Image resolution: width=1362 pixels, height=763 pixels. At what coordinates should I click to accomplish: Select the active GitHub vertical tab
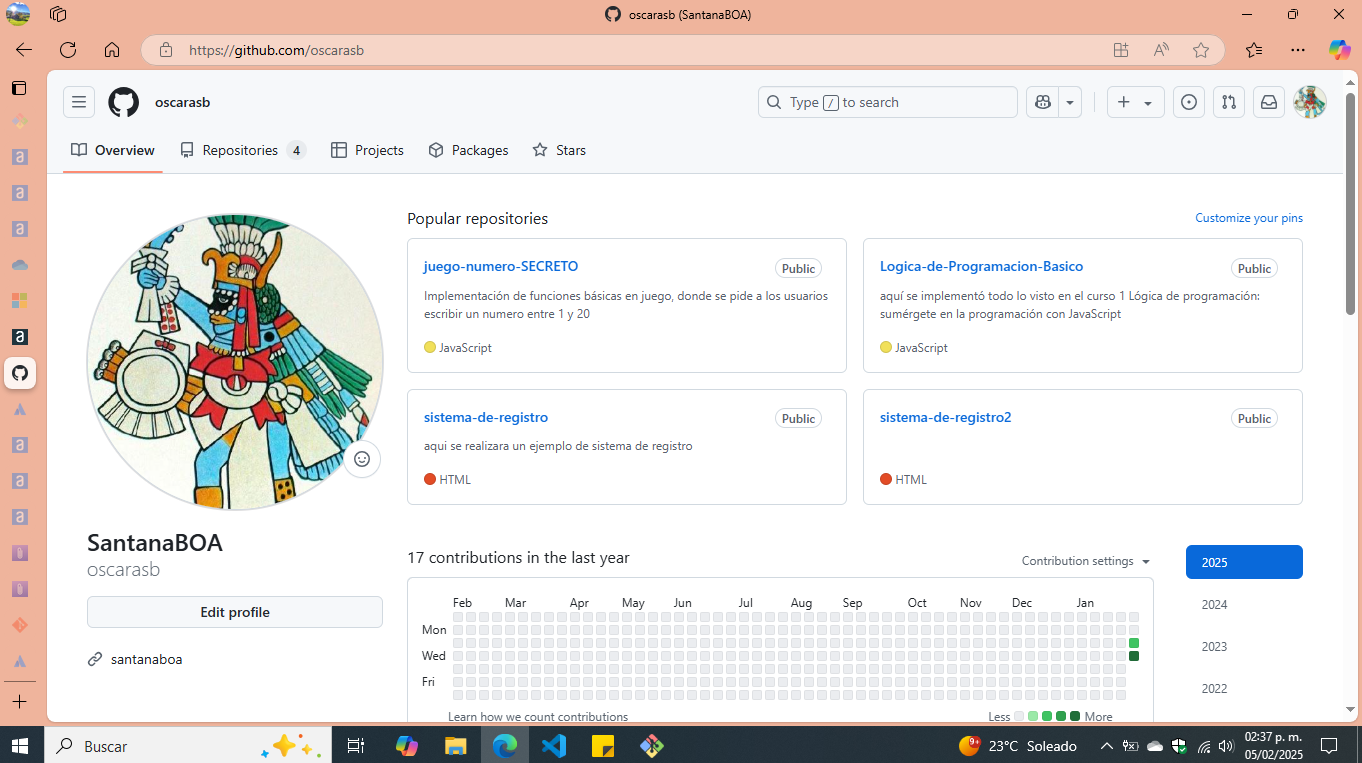point(19,374)
